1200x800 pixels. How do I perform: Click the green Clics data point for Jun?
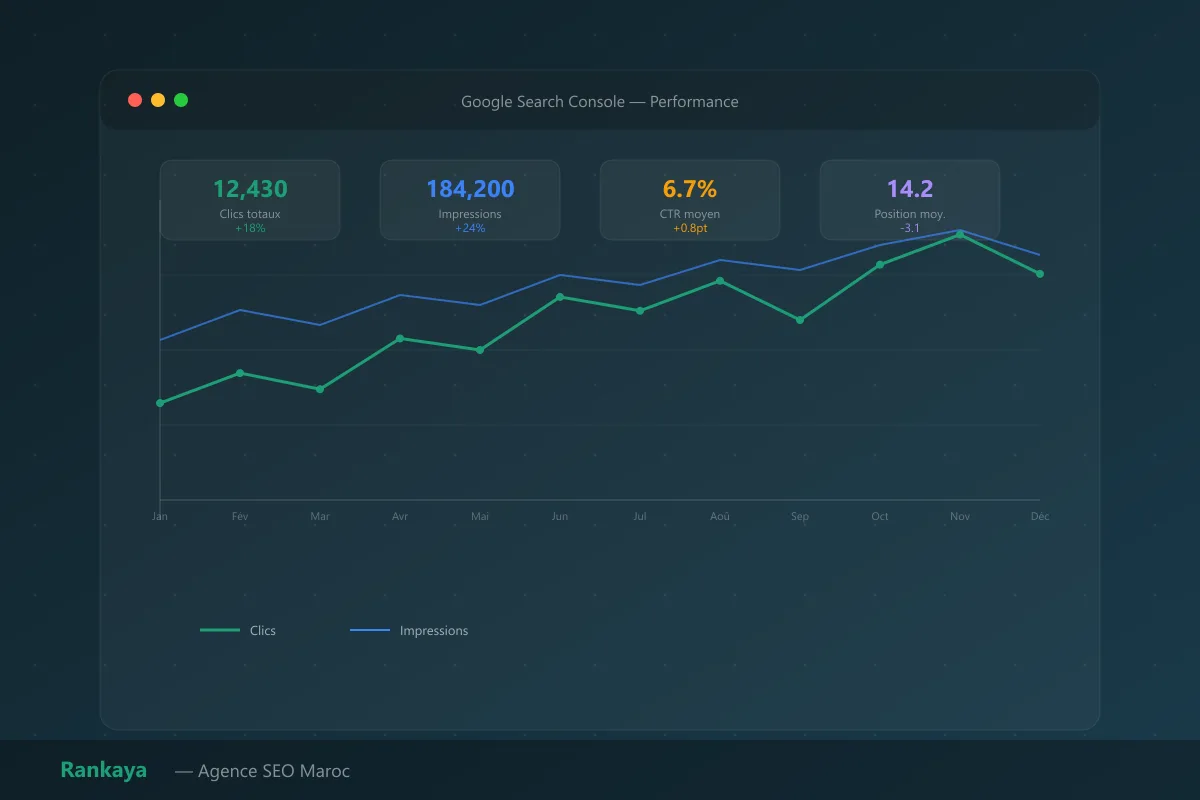point(560,297)
